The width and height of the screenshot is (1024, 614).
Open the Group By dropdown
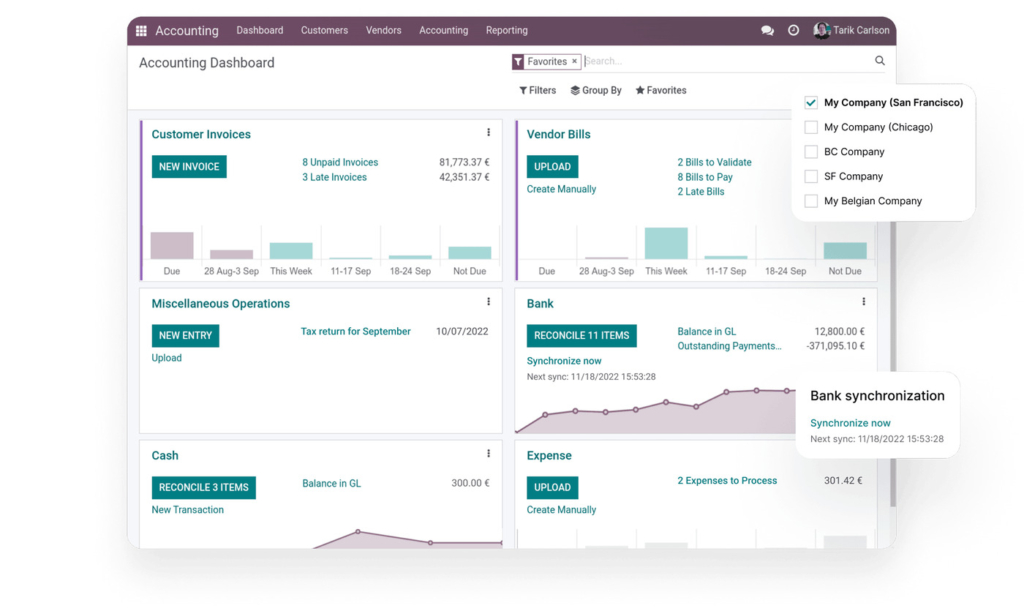[x=596, y=90]
